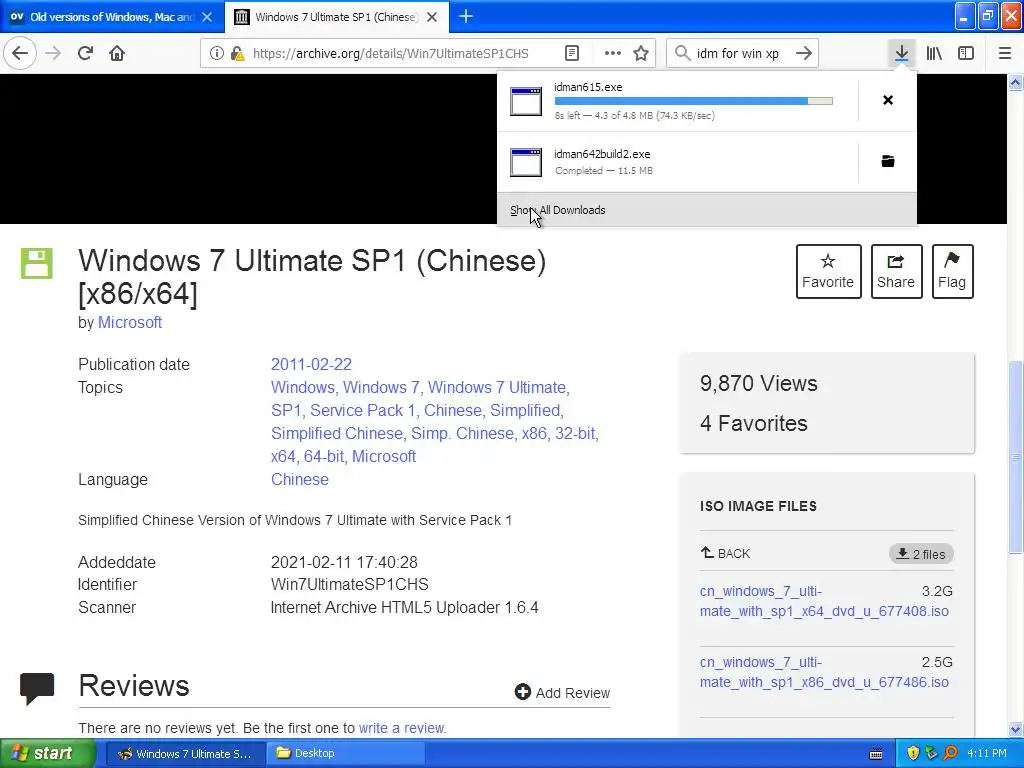This screenshot has height=768, width=1024.
Task: Open a new browser tab
Action: point(466,17)
